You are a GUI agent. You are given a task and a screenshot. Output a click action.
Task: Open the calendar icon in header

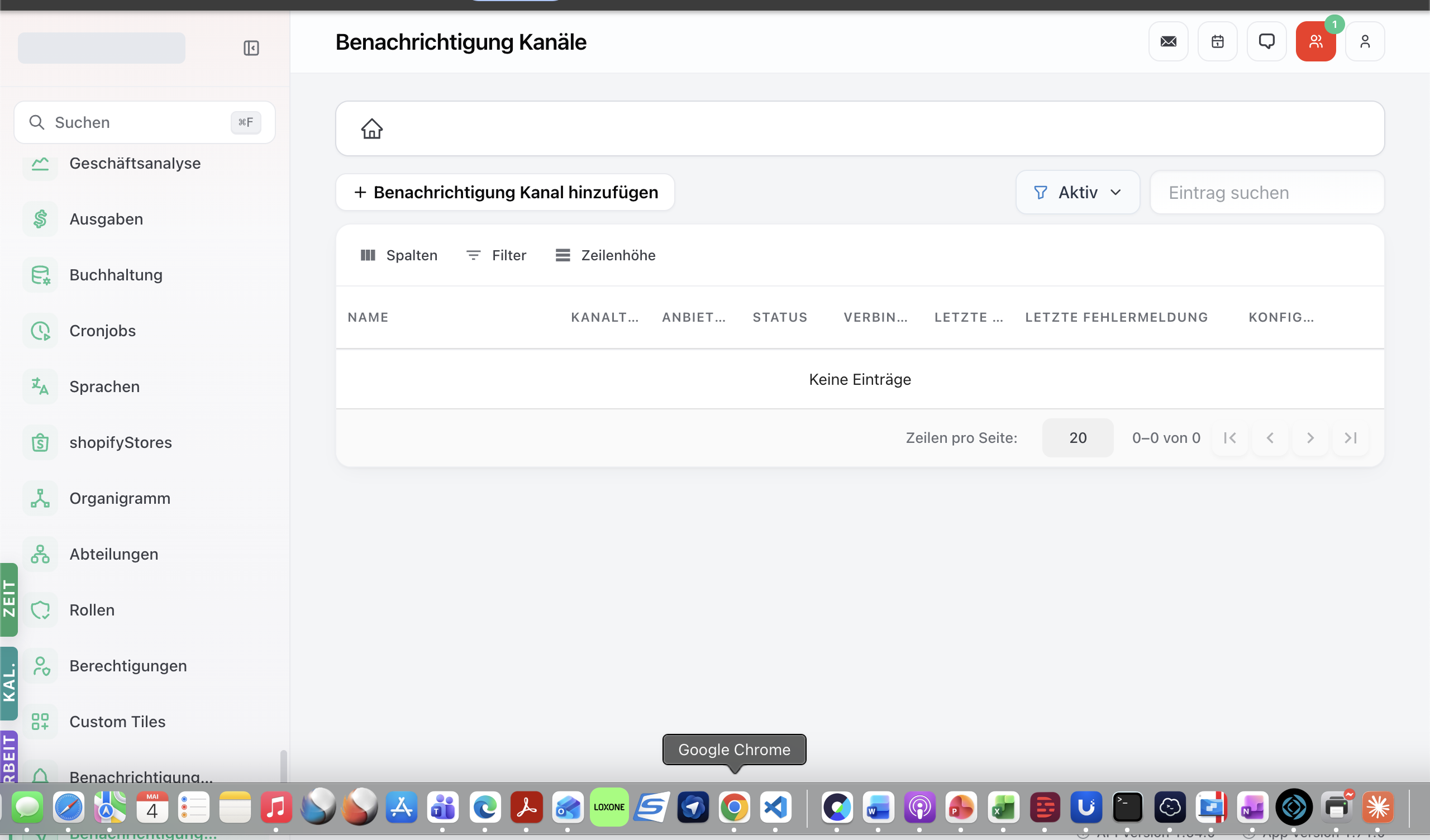pyautogui.click(x=1217, y=41)
